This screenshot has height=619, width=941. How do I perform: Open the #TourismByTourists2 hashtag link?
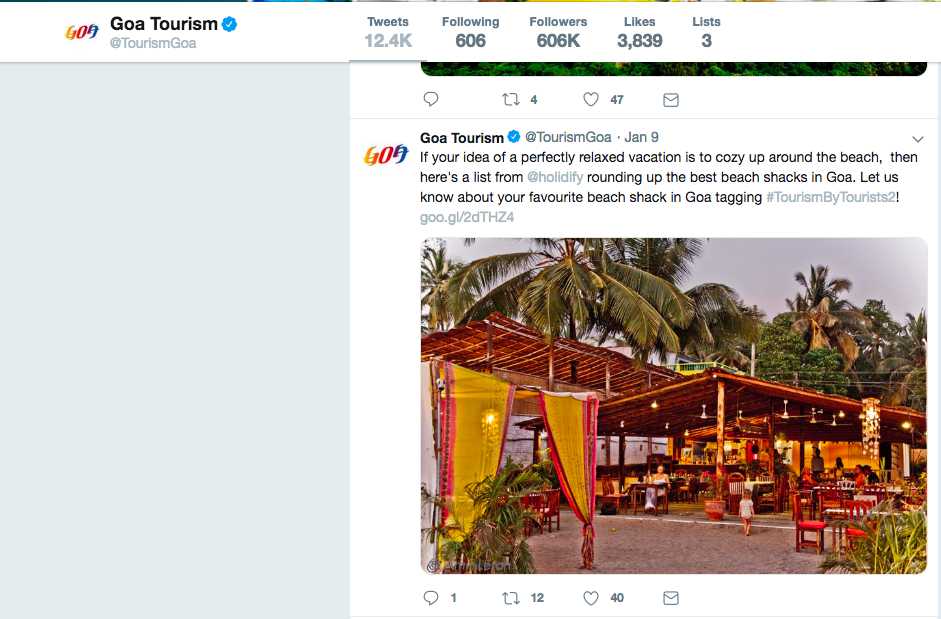[x=831, y=197]
